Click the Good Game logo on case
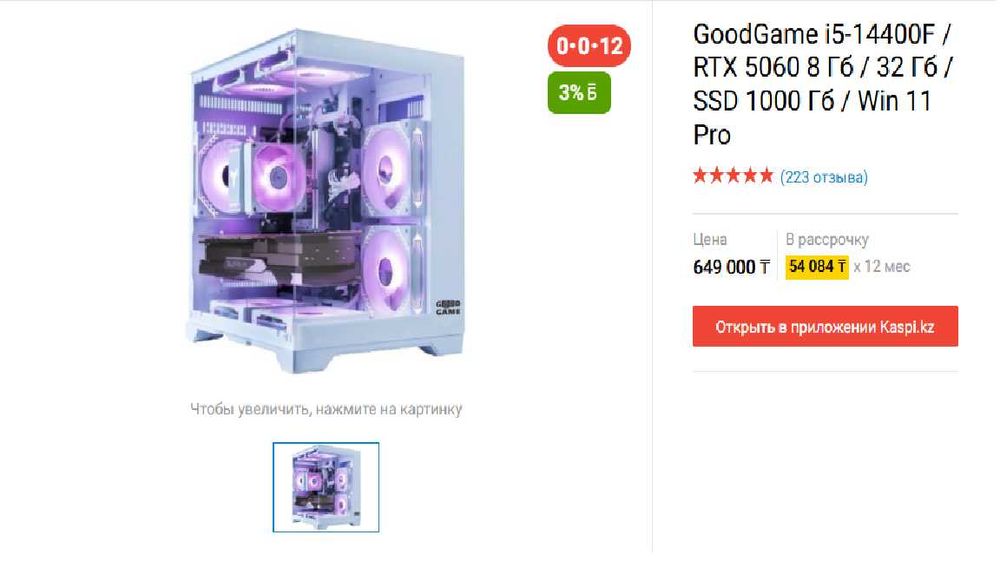Viewport: 1000px width, 563px height. point(448,308)
